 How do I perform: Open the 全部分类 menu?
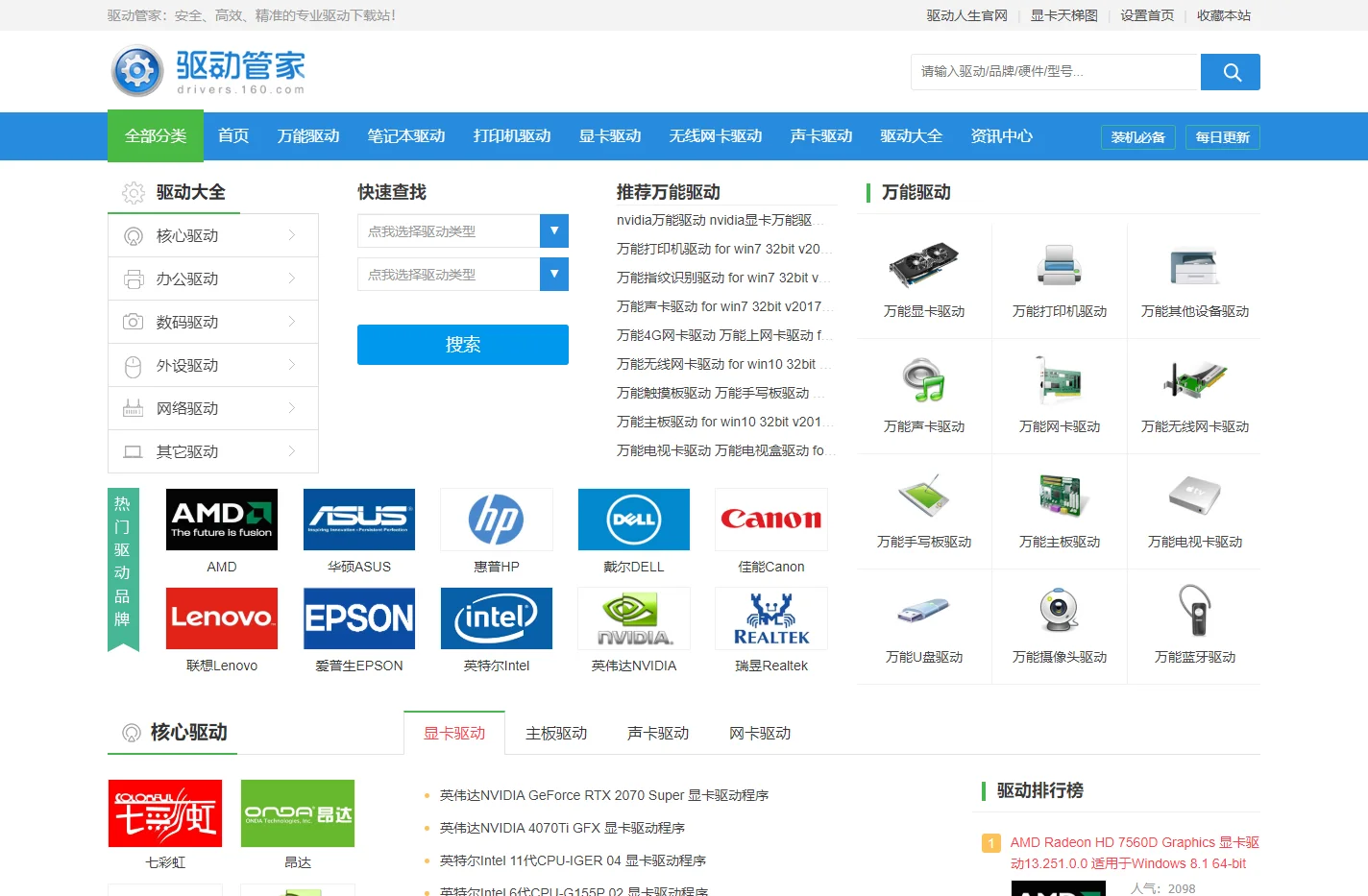point(156,136)
